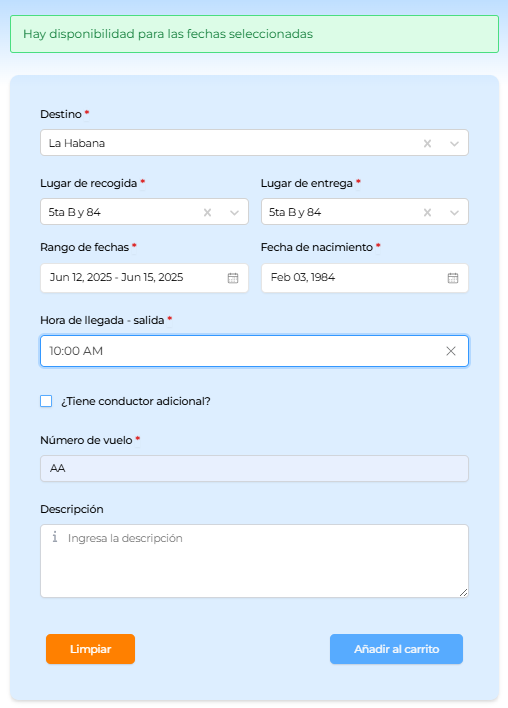Screen dimensions: 508x708
Task: Expand the Destino dropdown chevron
Action: (x=454, y=144)
